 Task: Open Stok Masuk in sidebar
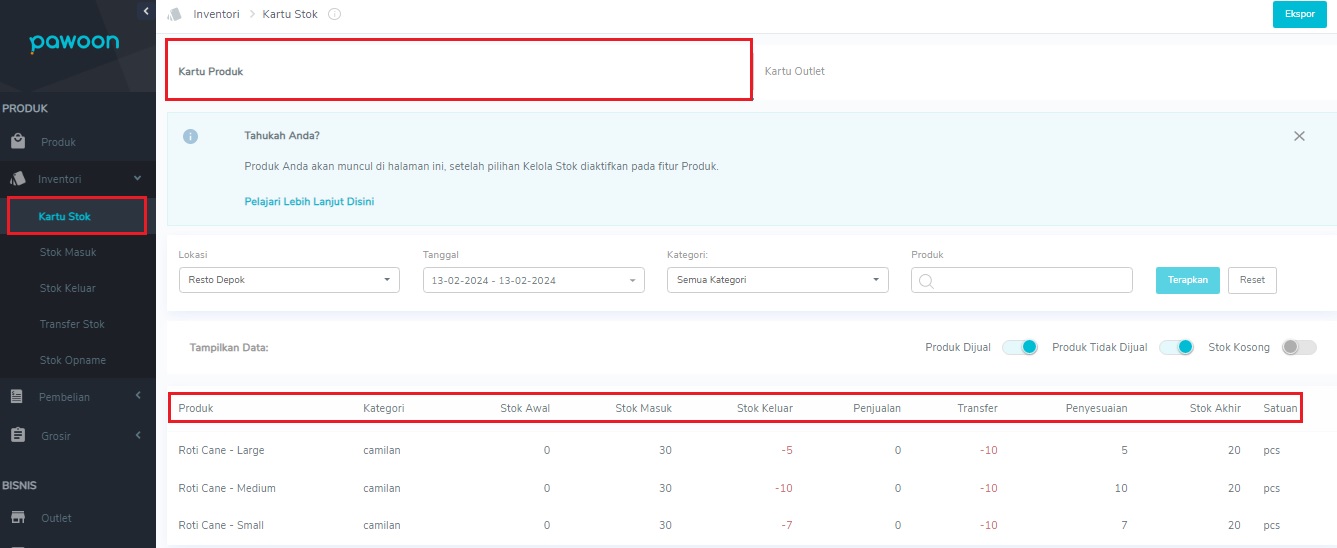point(68,252)
